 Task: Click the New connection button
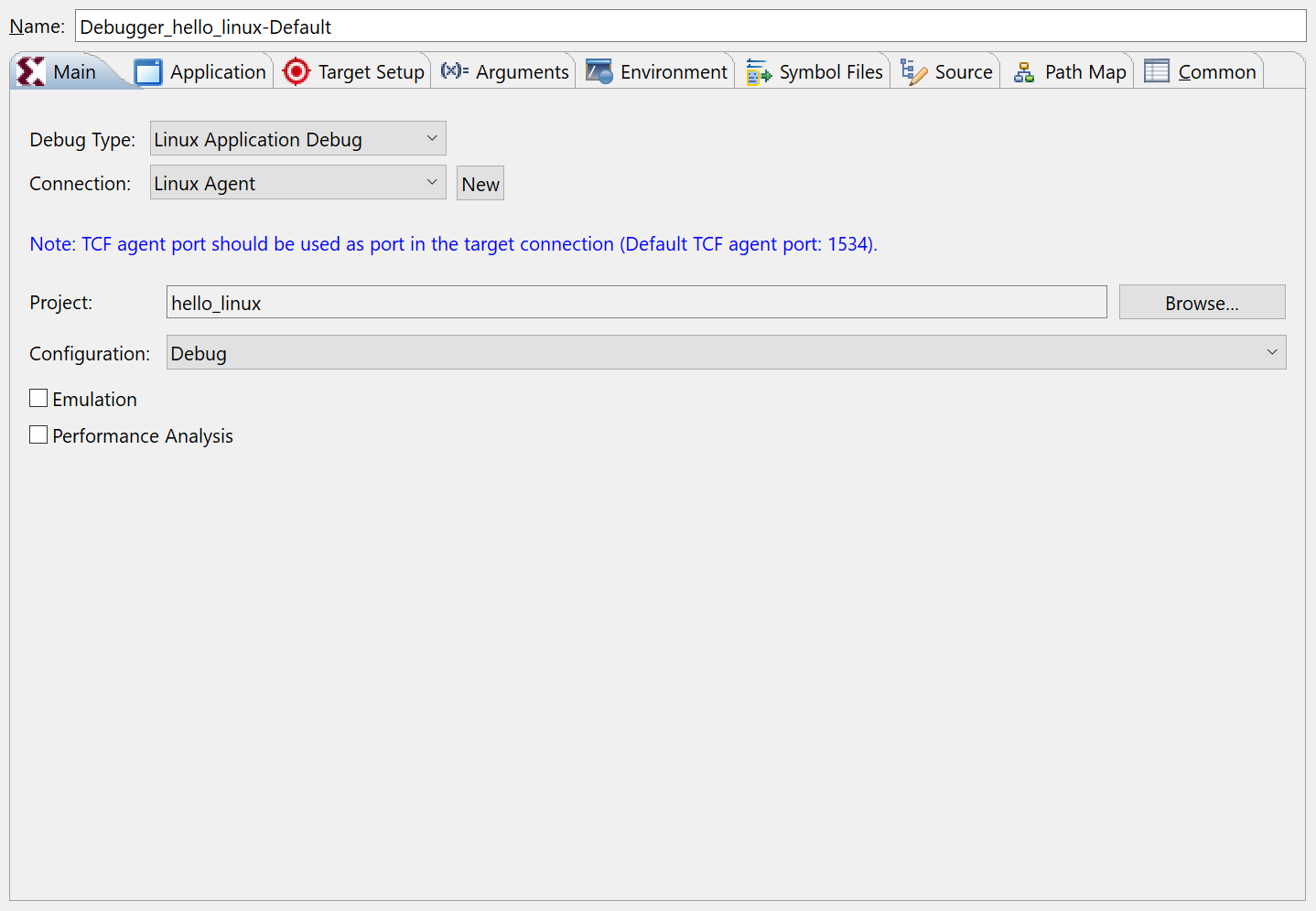click(x=480, y=183)
